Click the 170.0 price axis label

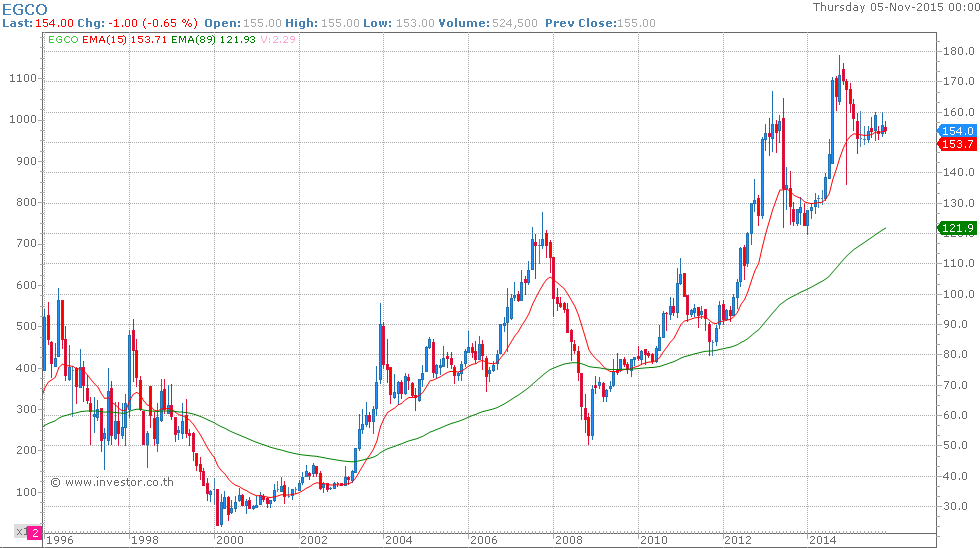pyautogui.click(x=959, y=81)
